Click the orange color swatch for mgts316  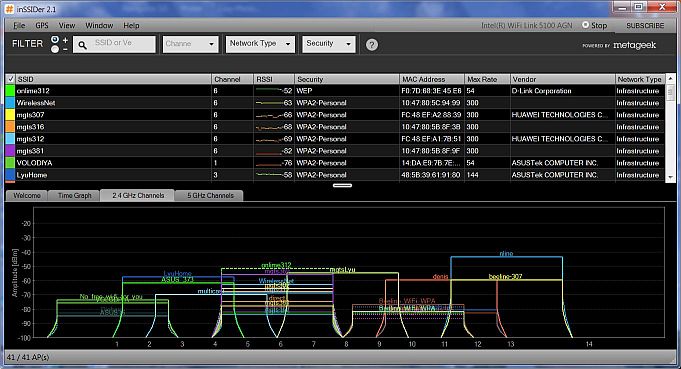pyautogui.click(x=10, y=127)
